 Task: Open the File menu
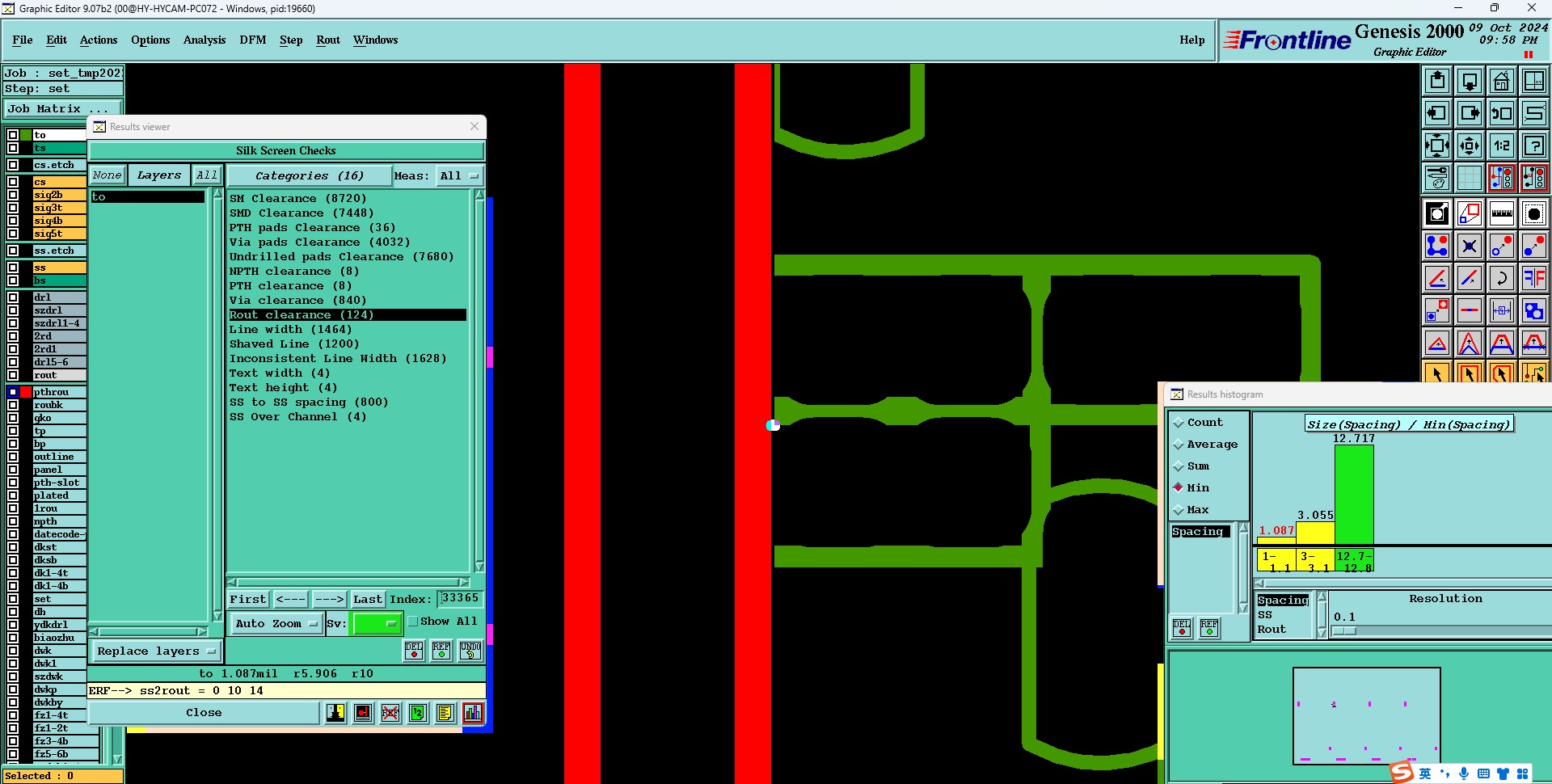pyautogui.click(x=23, y=40)
